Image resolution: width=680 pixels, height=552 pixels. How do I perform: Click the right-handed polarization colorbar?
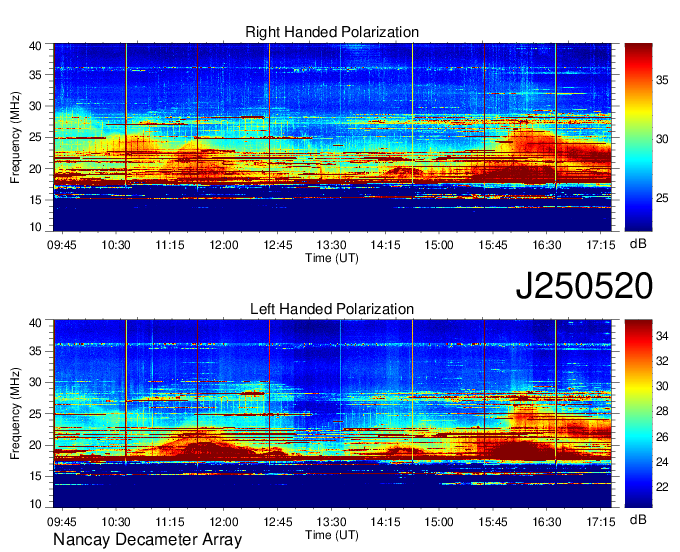[x=638, y=137]
